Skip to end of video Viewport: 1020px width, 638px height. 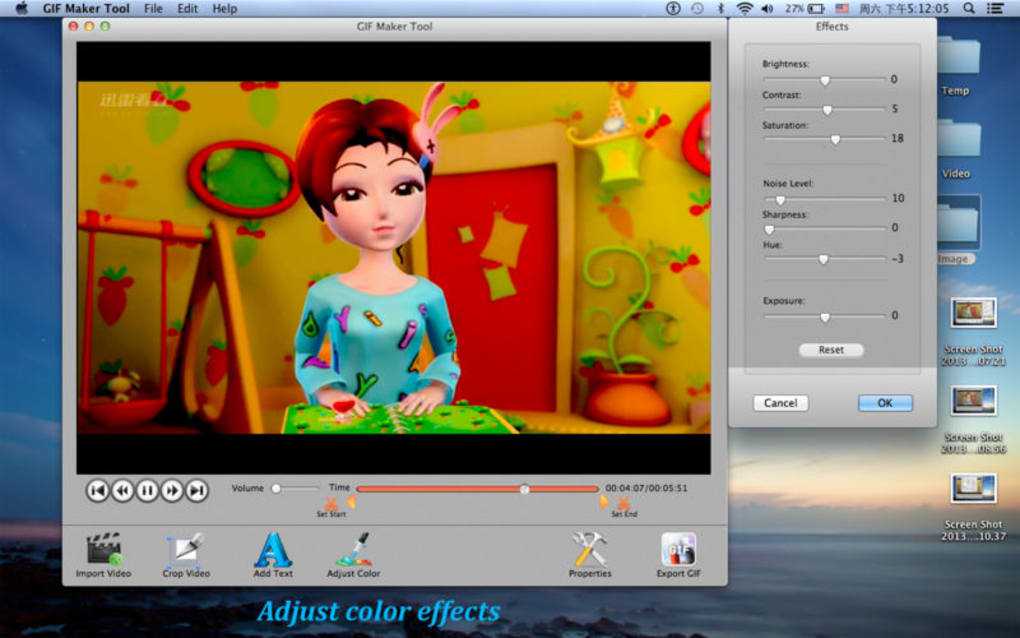click(x=196, y=490)
